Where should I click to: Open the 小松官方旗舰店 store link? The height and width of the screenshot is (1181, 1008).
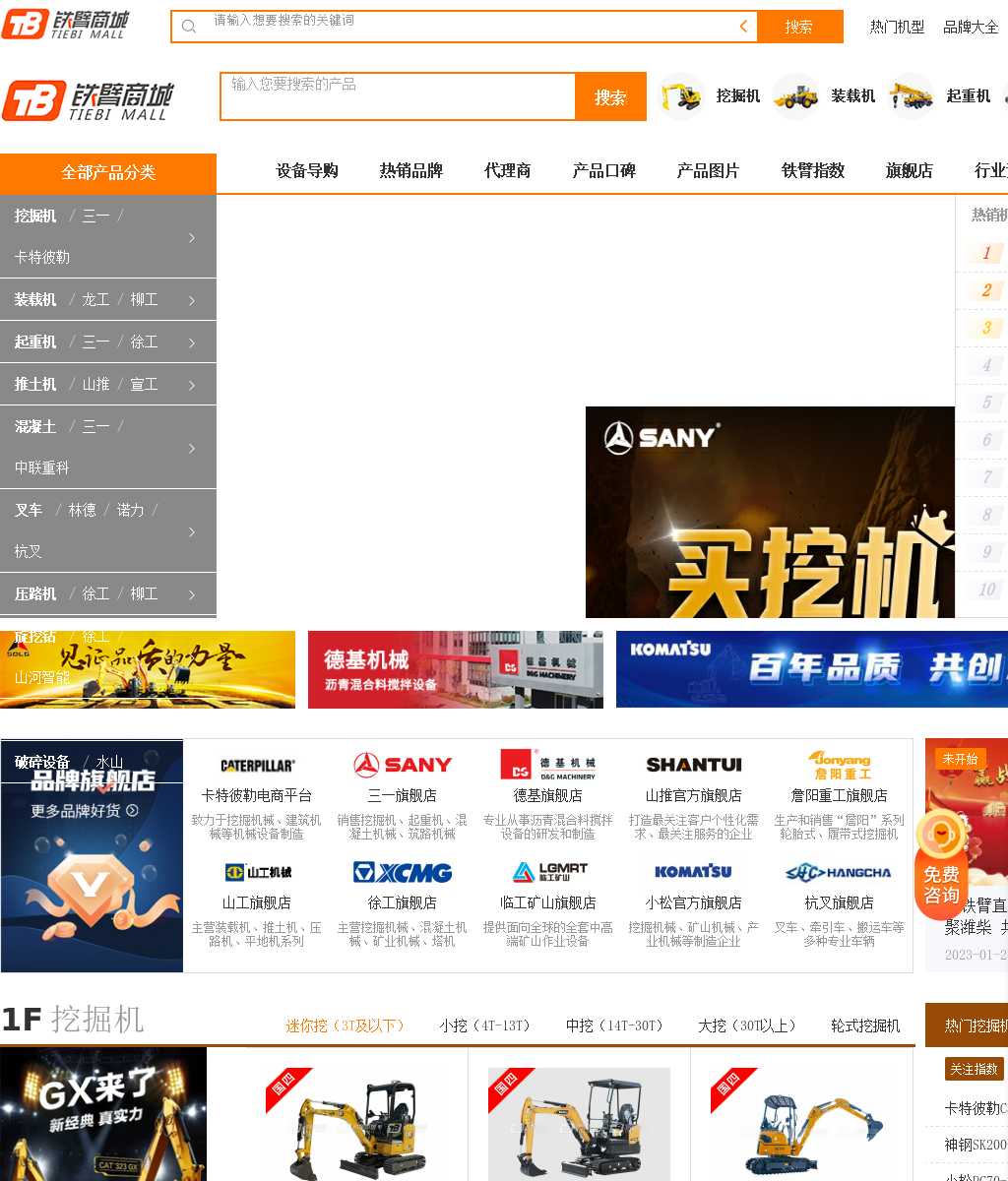(x=694, y=902)
